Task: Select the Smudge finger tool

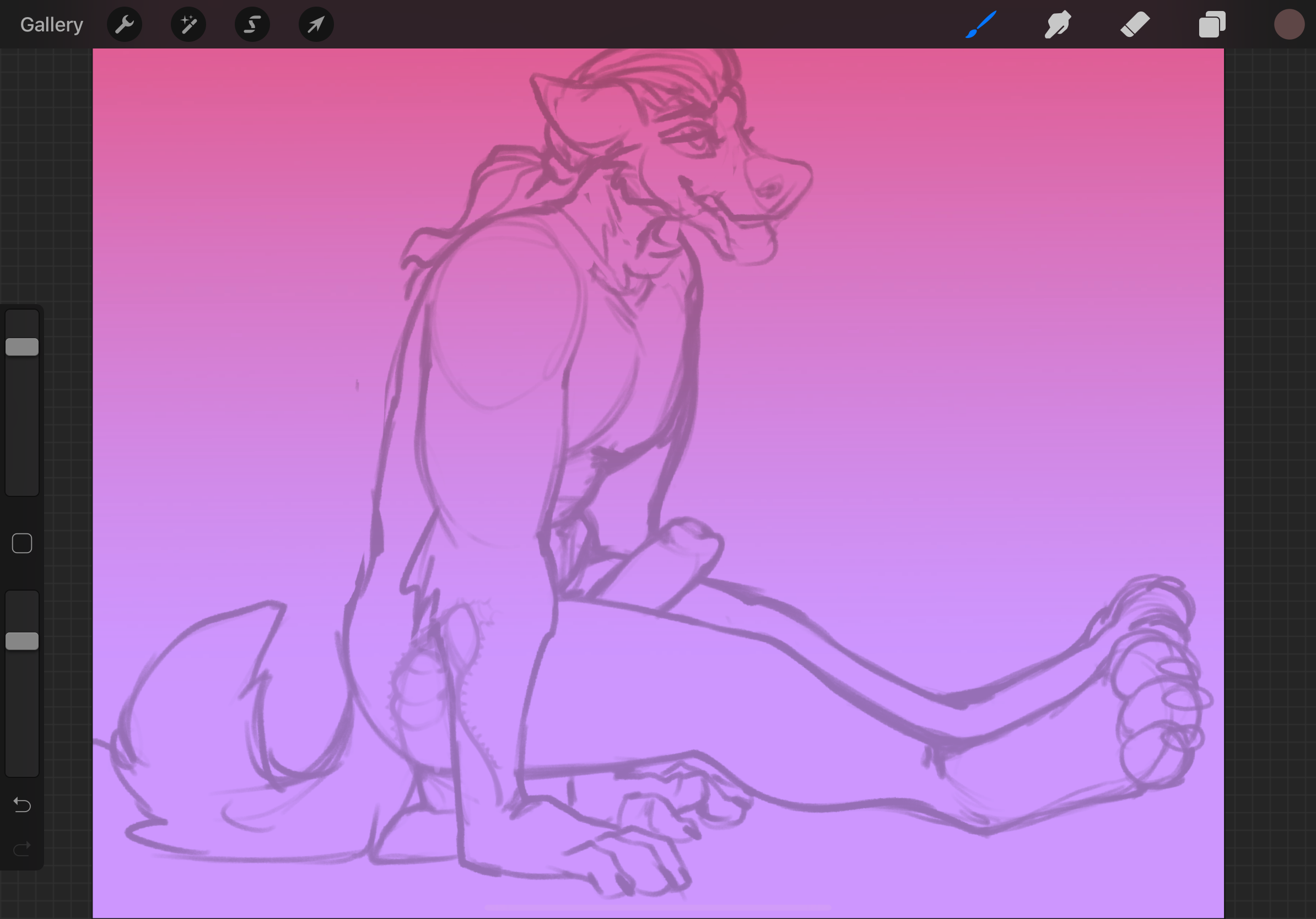Action: (x=1058, y=25)
